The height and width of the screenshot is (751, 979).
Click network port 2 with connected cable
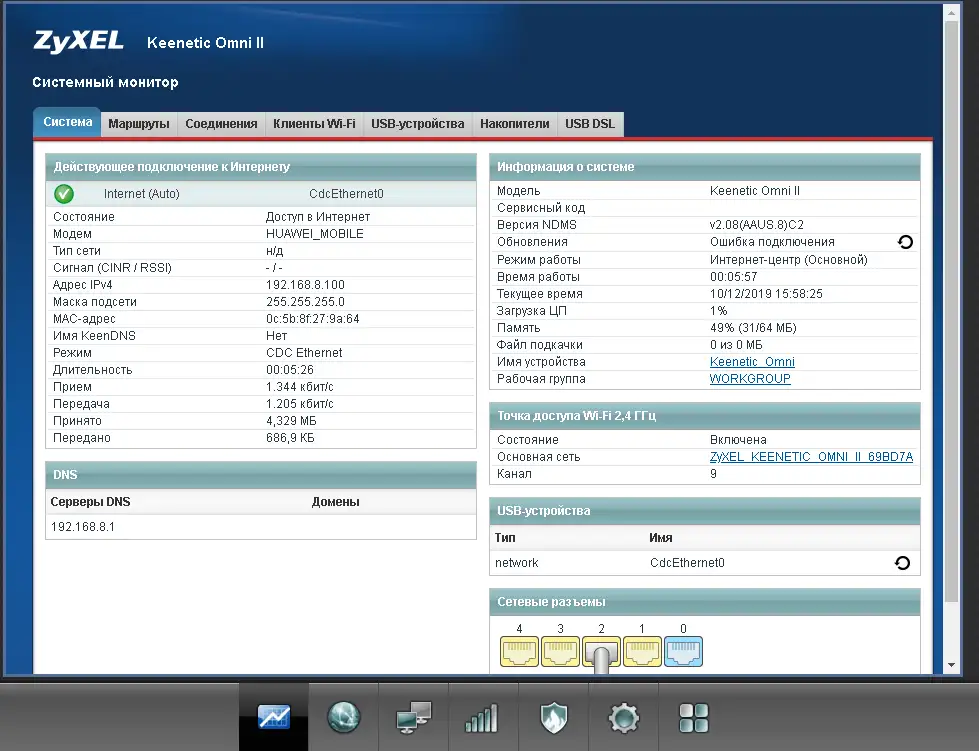tap(601, 652)
